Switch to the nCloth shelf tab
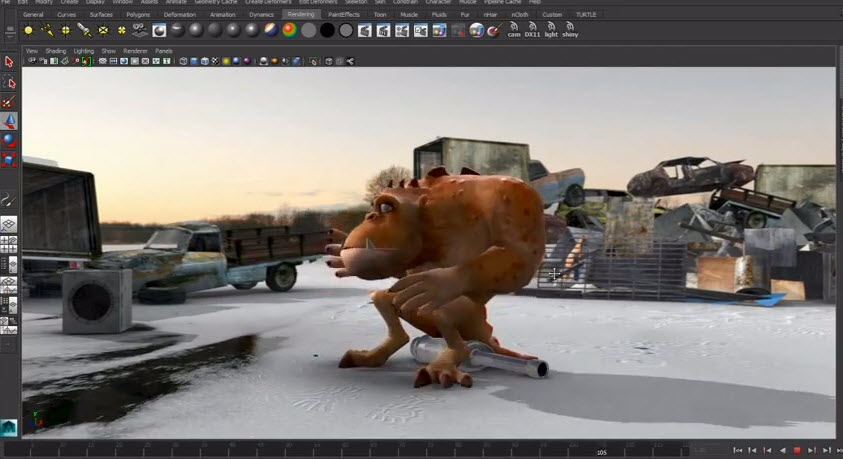 pos(519,15)
